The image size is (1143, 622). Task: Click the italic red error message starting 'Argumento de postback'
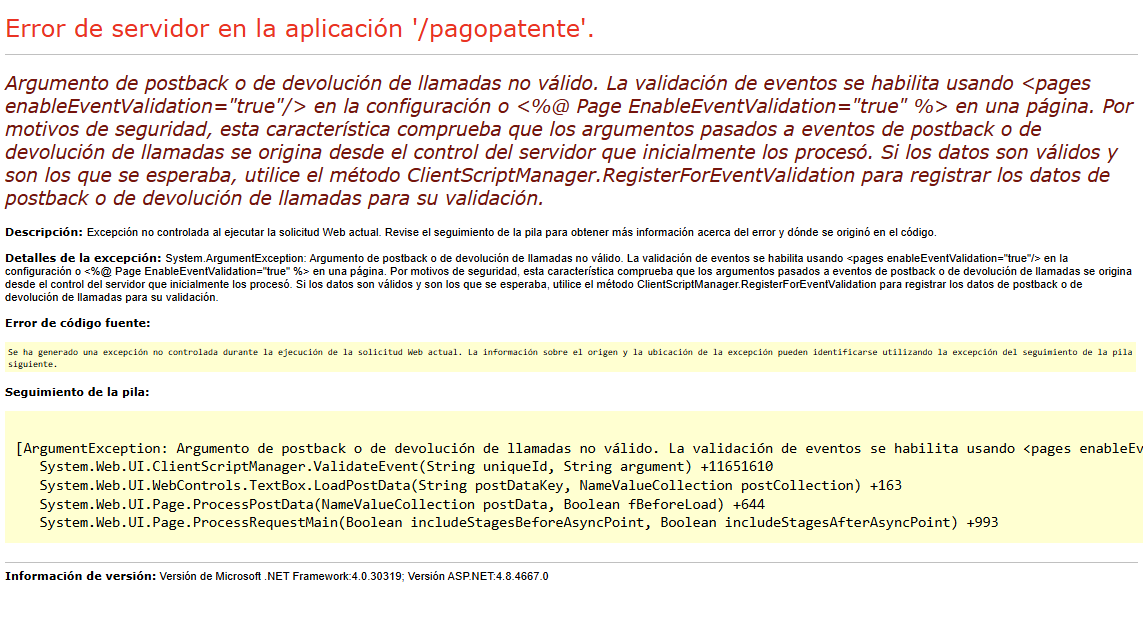[569, 141]
